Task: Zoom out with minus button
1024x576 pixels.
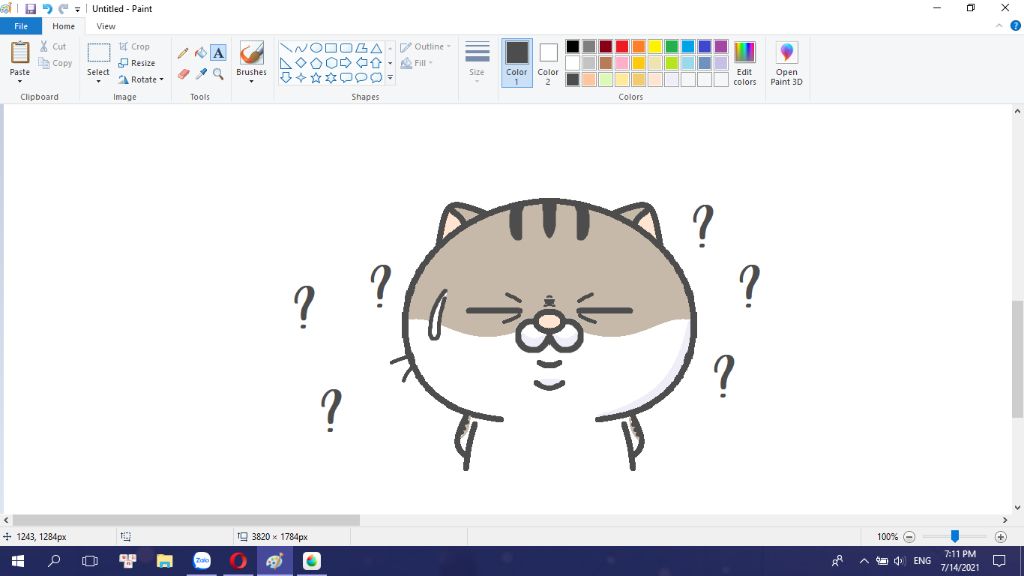Action: tap(909, 537)
